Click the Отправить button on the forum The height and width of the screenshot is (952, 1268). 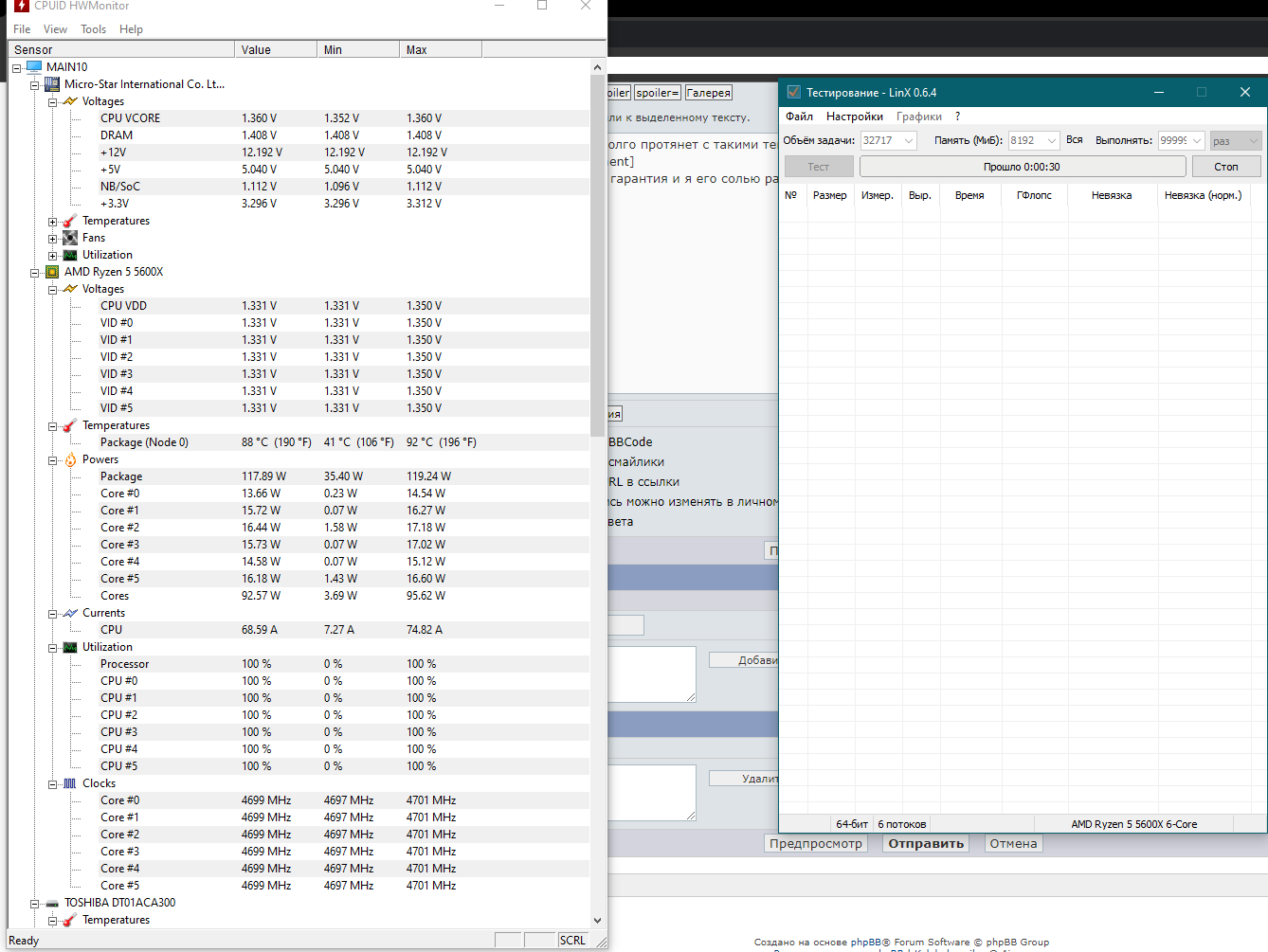point(926,844)
